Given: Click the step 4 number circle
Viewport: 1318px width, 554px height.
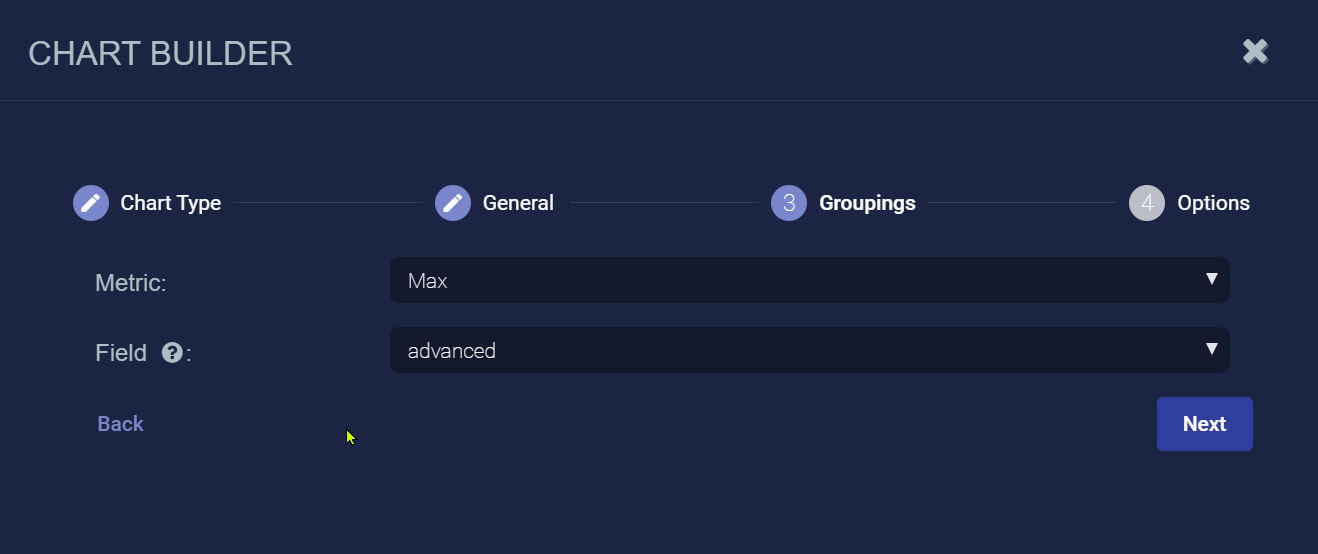Looking at the screenshot, I should click(1147, 203).
